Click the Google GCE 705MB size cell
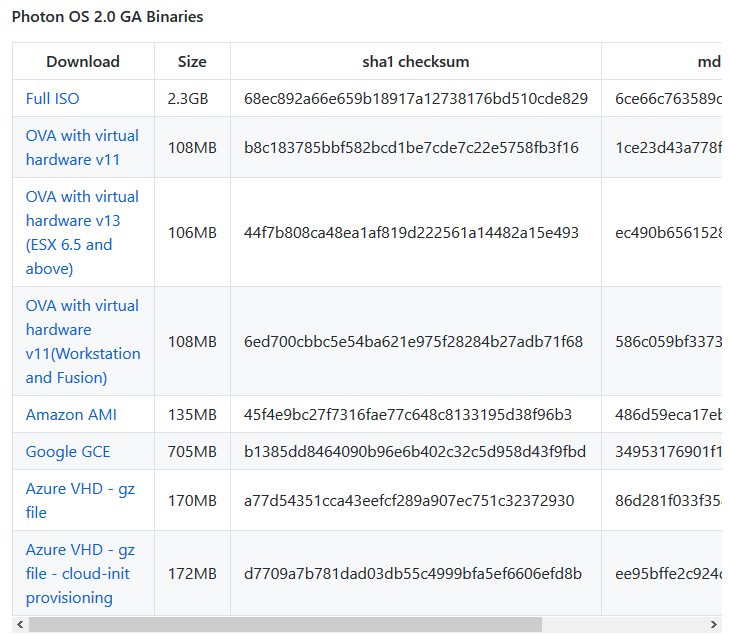This screenshot has width=729, height=634. pos(192,452)
